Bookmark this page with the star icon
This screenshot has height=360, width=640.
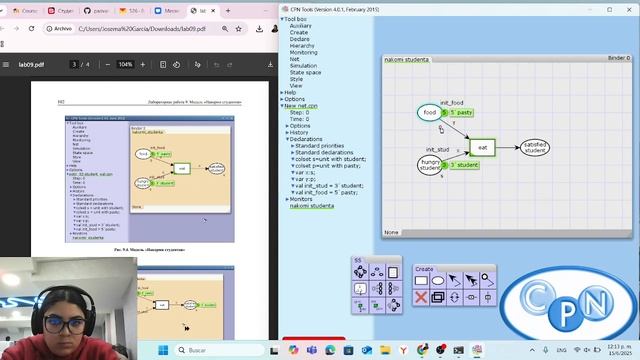coord(238,29)
